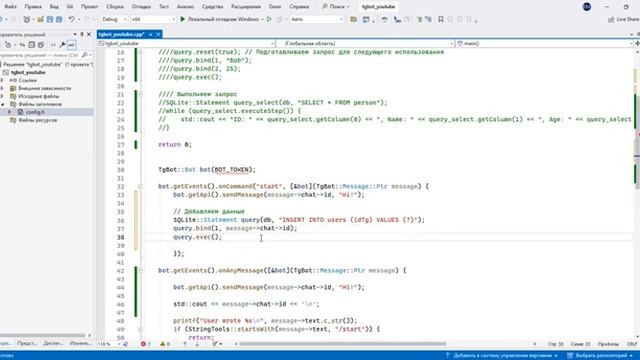The height and width of the screenshot is (360, 640).
Task: Click the split editor icon near main()
Action: [x=637, y=43]
